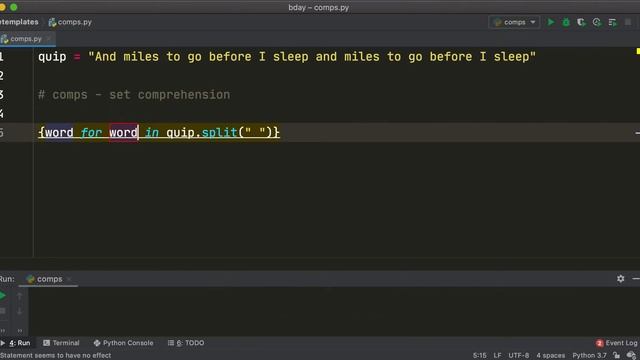
Task: Toggle the read-only lock icon in status bar
Action: tap(617, 356)
